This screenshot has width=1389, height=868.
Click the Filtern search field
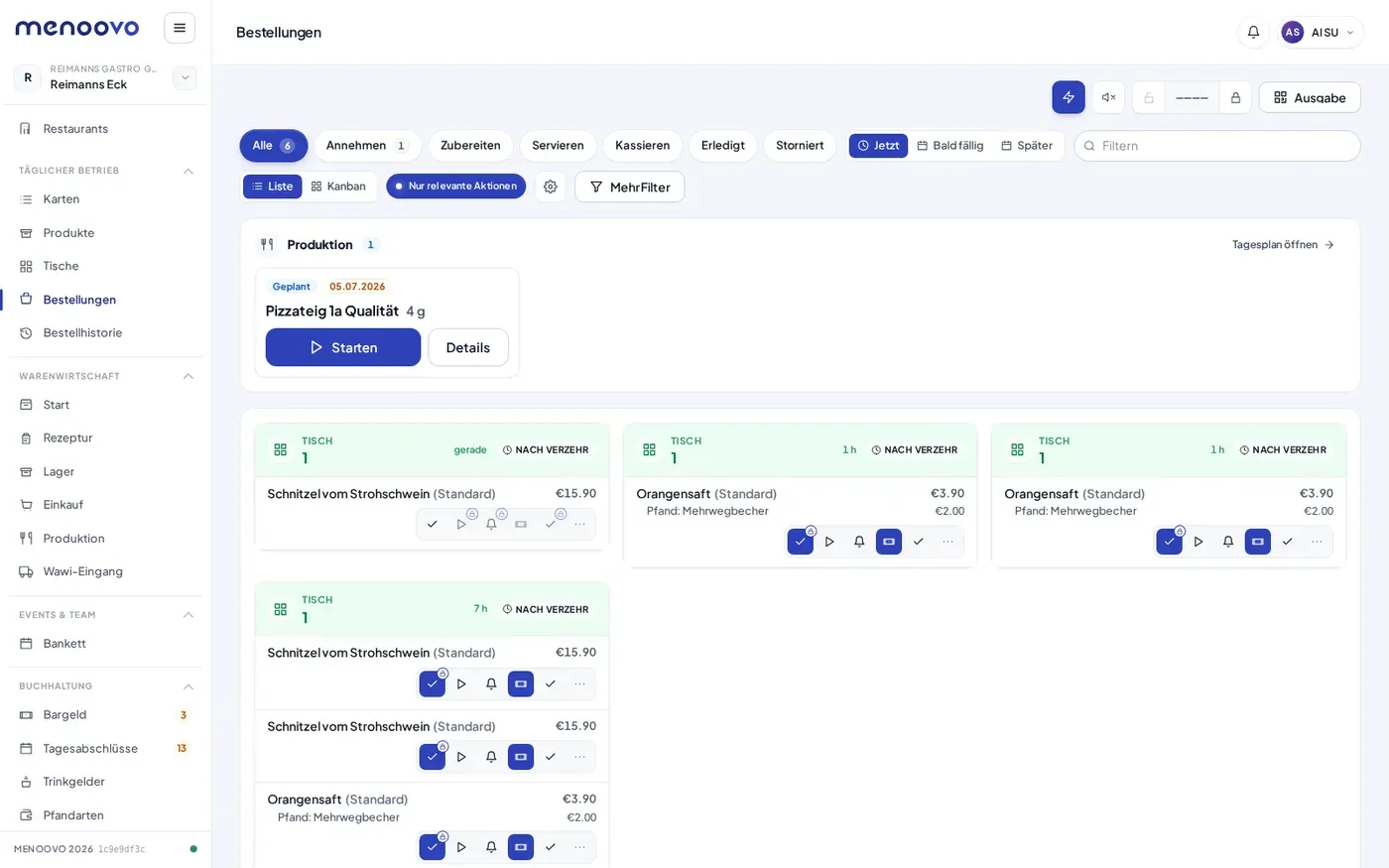point(1217,146)
